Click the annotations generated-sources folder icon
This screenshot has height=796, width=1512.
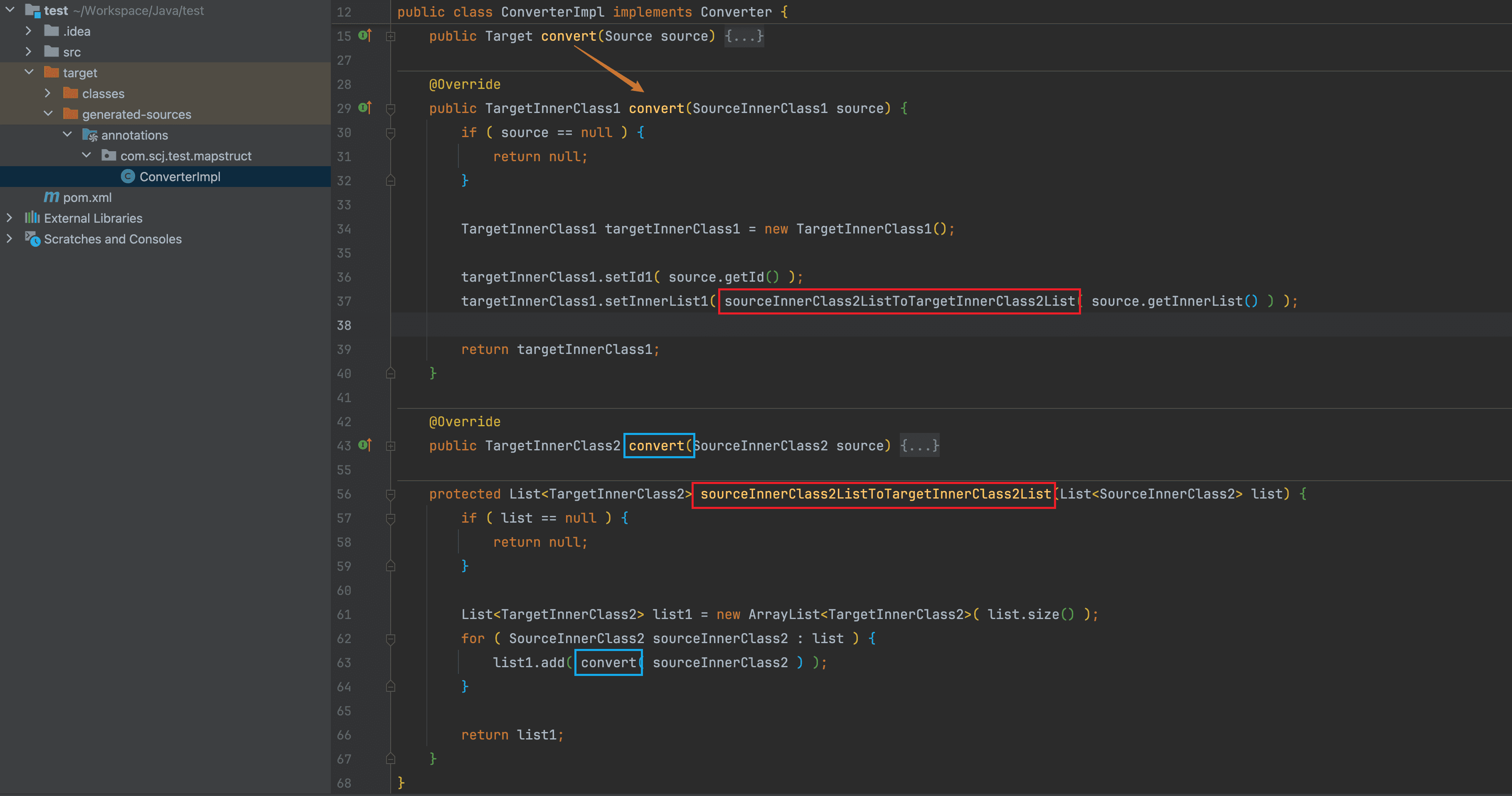click(x=90, y=135)
